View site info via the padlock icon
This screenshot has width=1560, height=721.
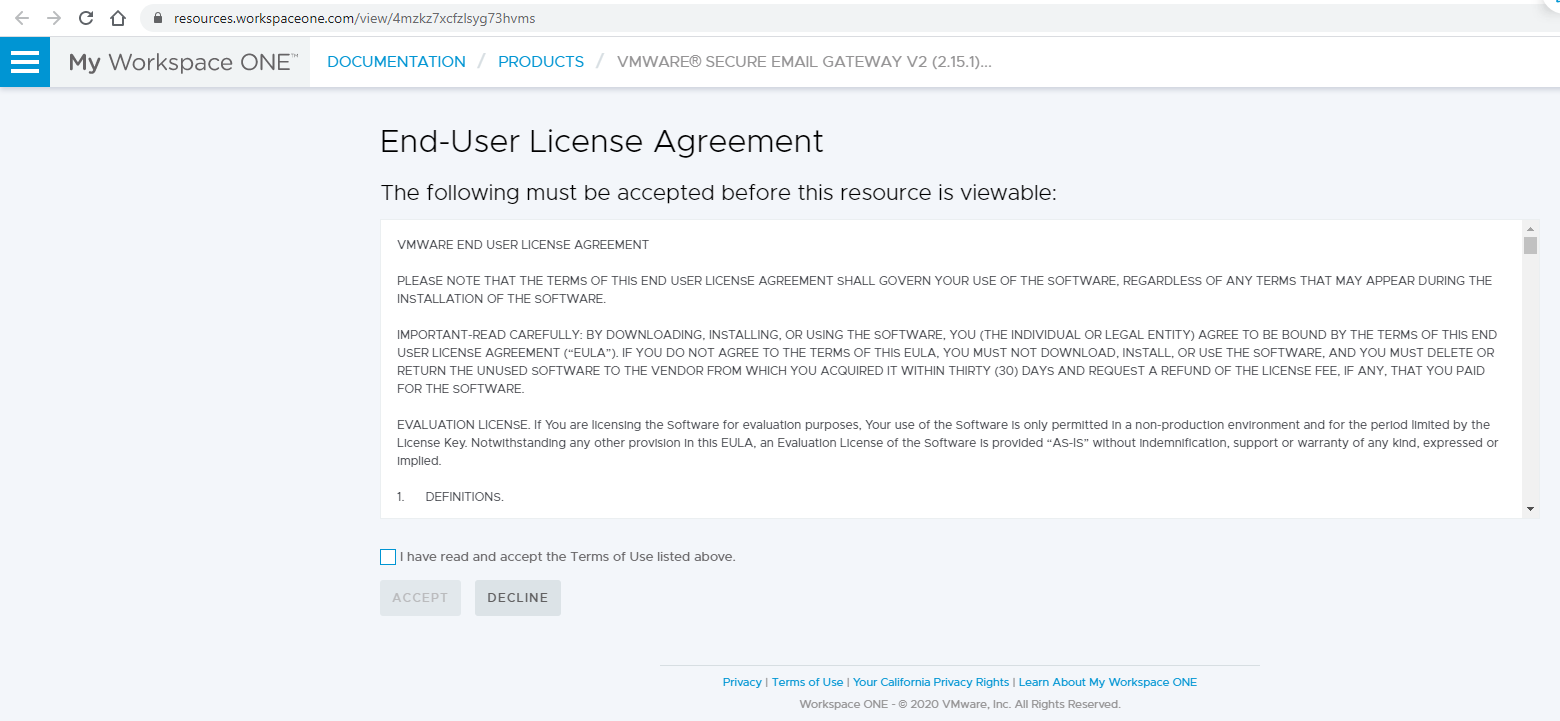click(x=157, y=19)
